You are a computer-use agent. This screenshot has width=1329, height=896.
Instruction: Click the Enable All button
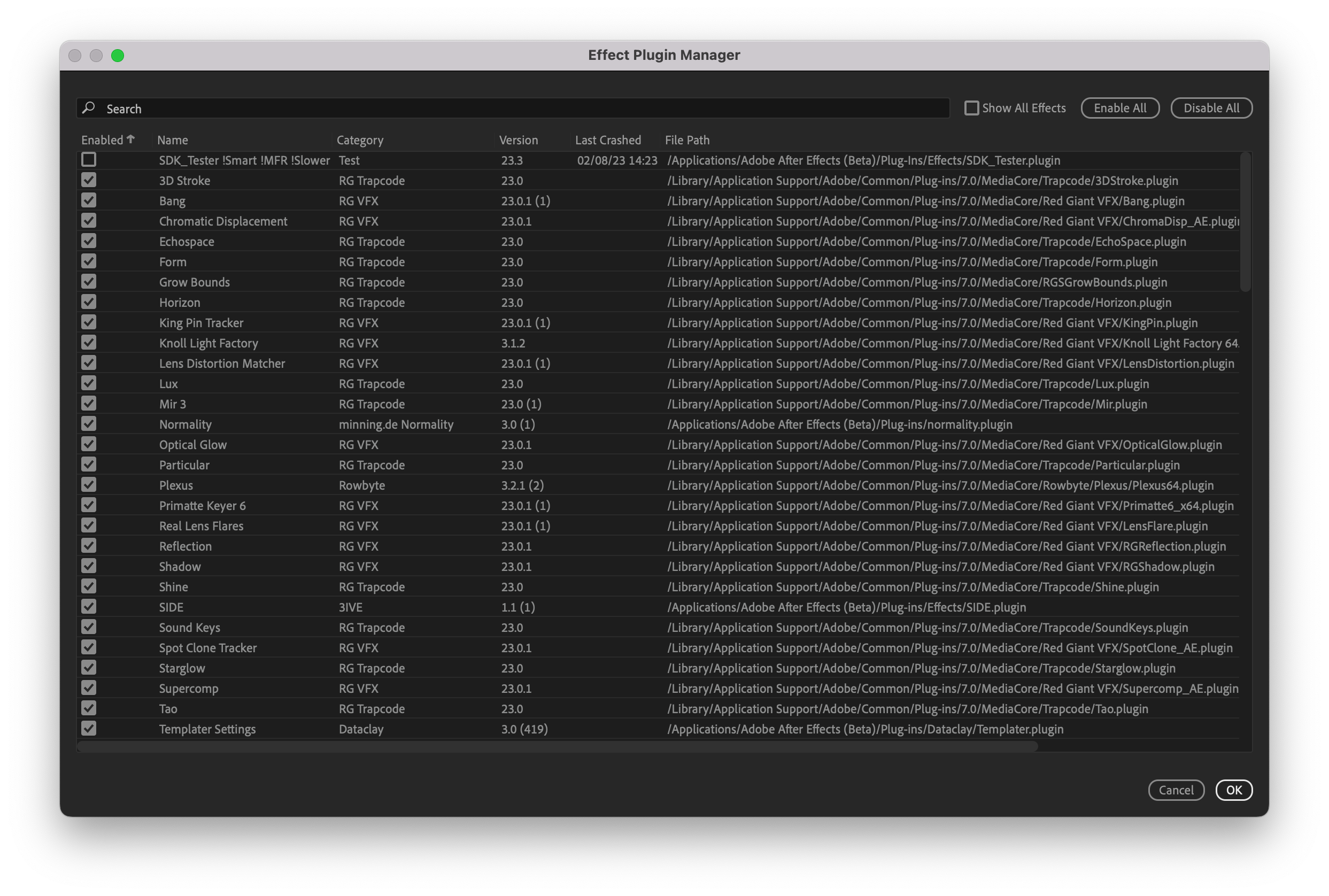tap(1120, 107)
